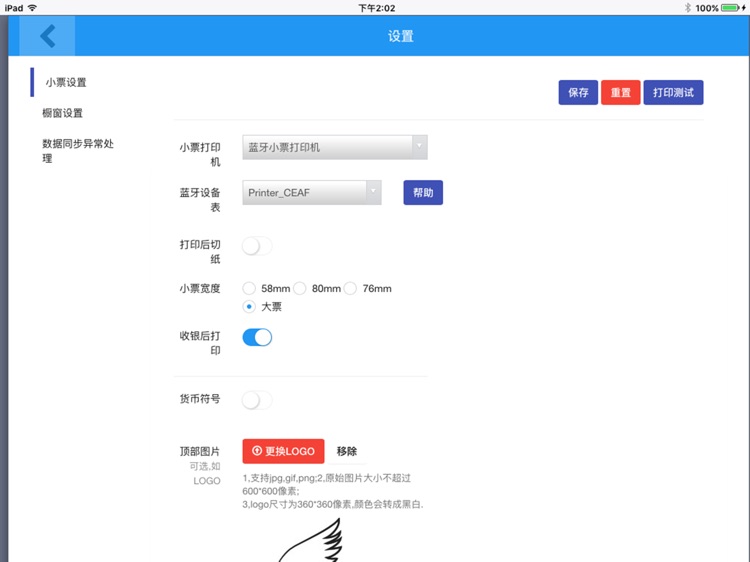Open 小票设置 in the sidebar

coord(66,82)
